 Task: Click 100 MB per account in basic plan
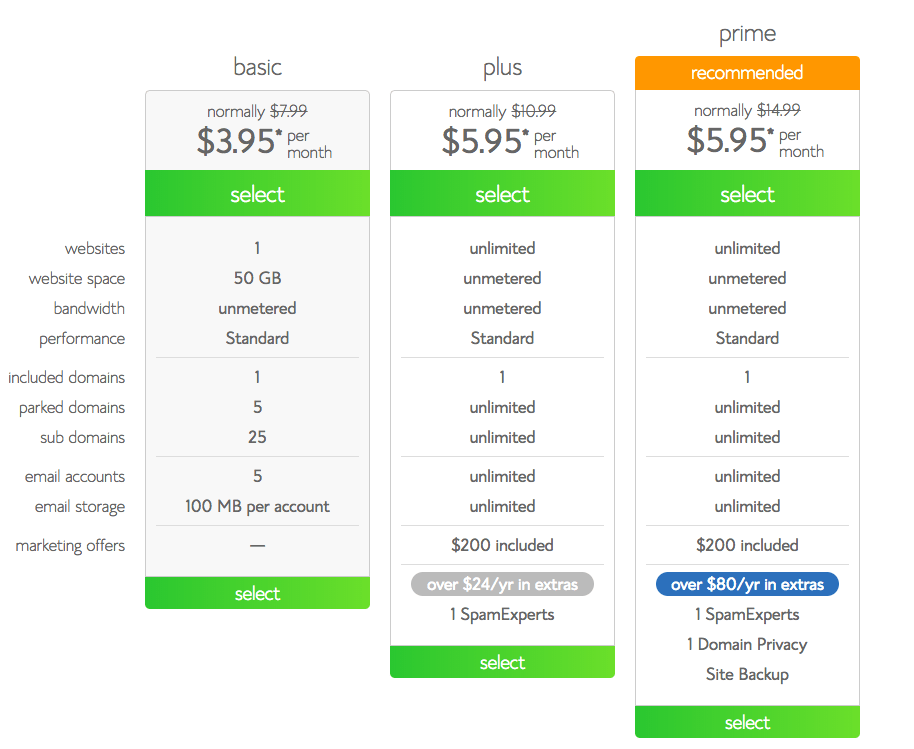[257, 506]
